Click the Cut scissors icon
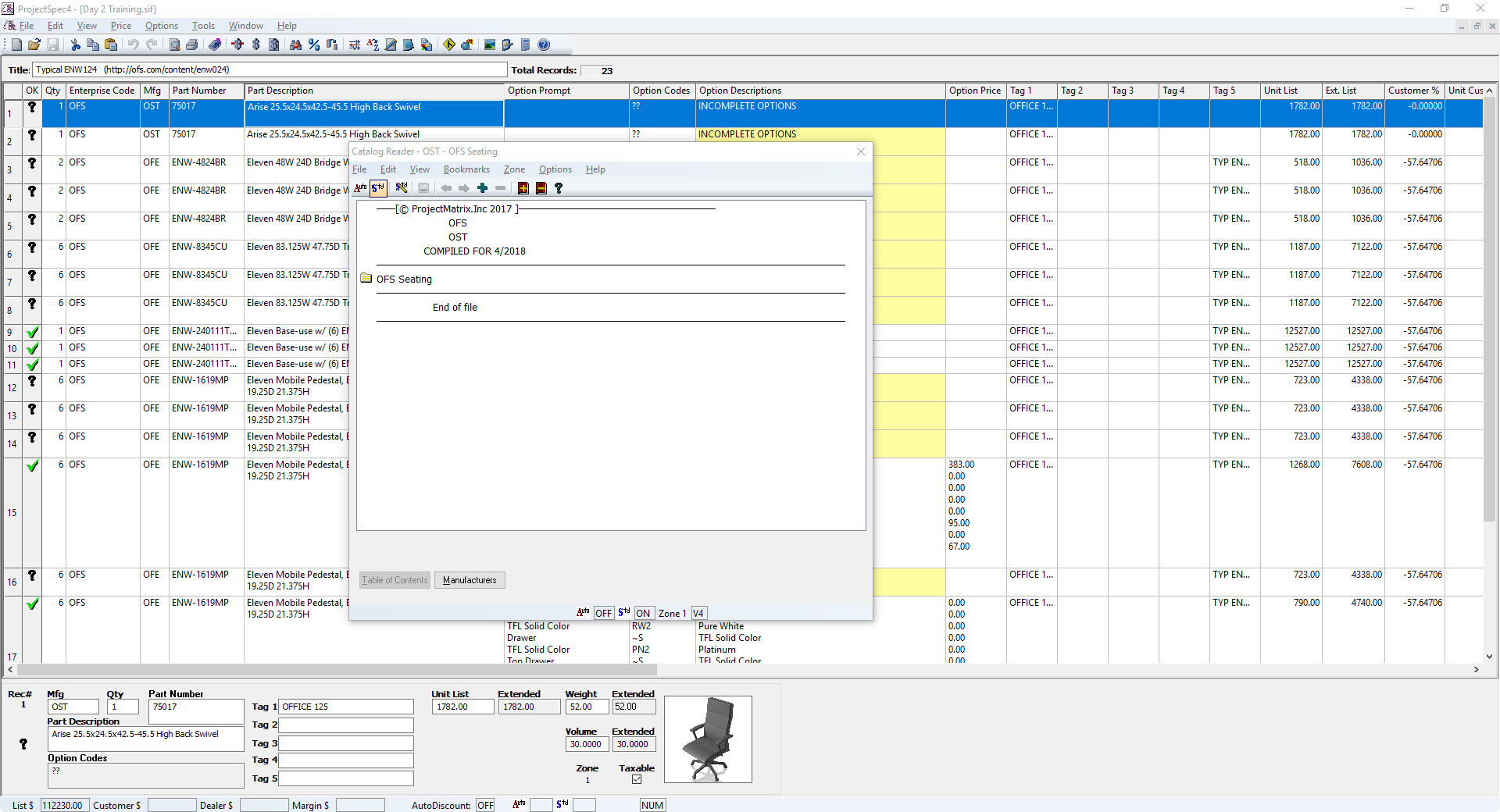1500x812 pixels. click(x=75, y=45)
